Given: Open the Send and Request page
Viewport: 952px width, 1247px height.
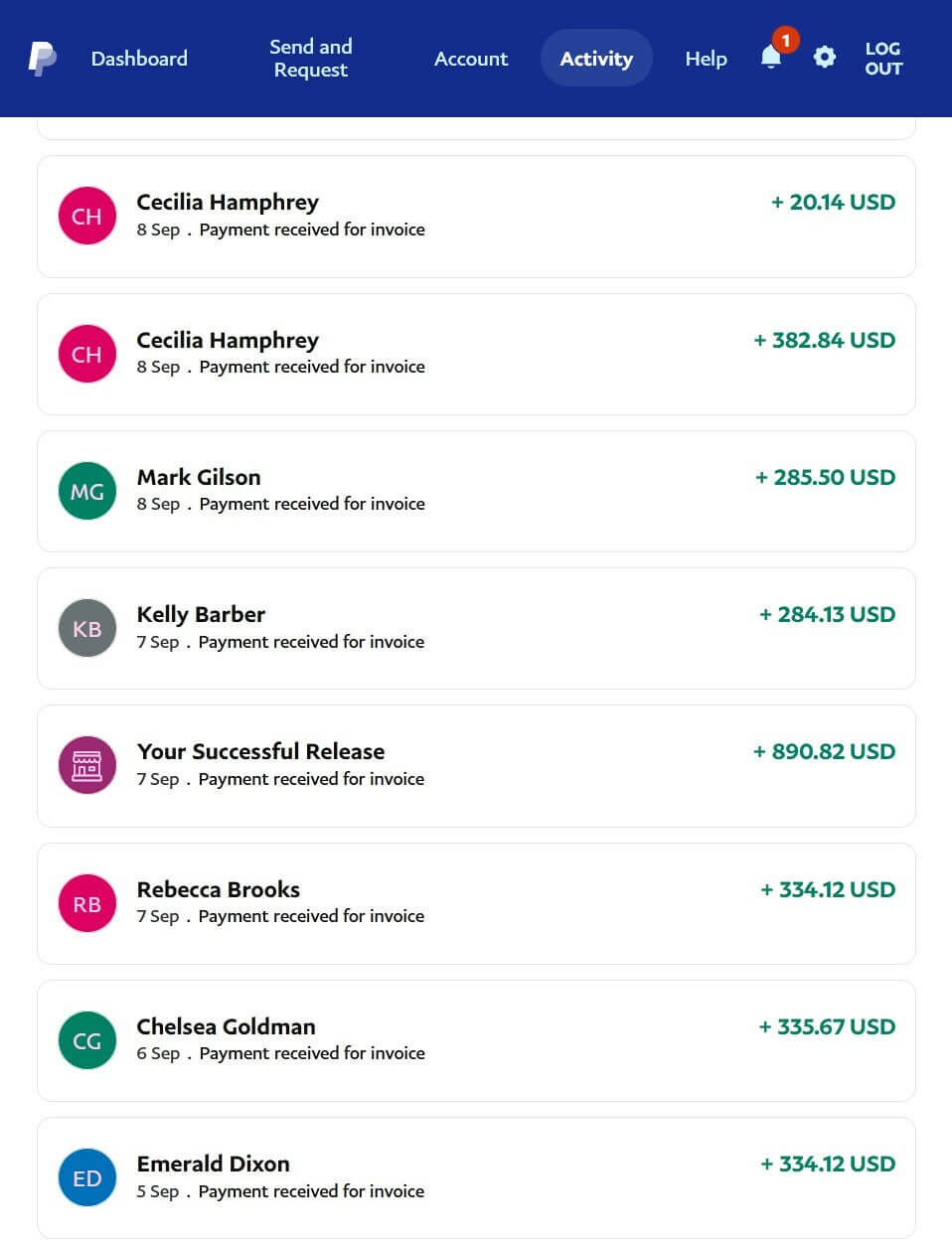Looking at the screenshot, I should 311,59.
